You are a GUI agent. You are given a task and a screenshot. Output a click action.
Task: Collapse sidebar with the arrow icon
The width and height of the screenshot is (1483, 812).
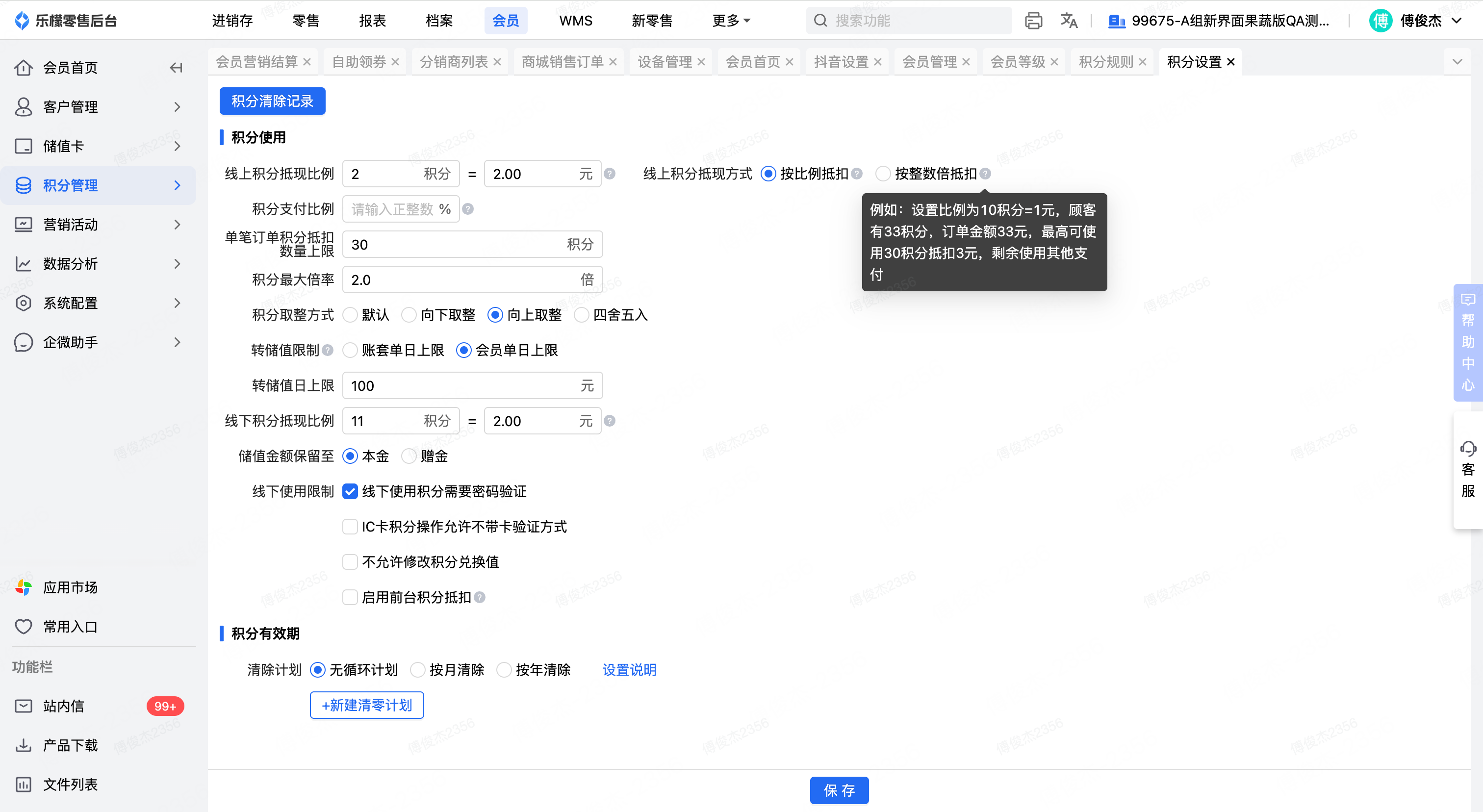[x=176, y=68]
